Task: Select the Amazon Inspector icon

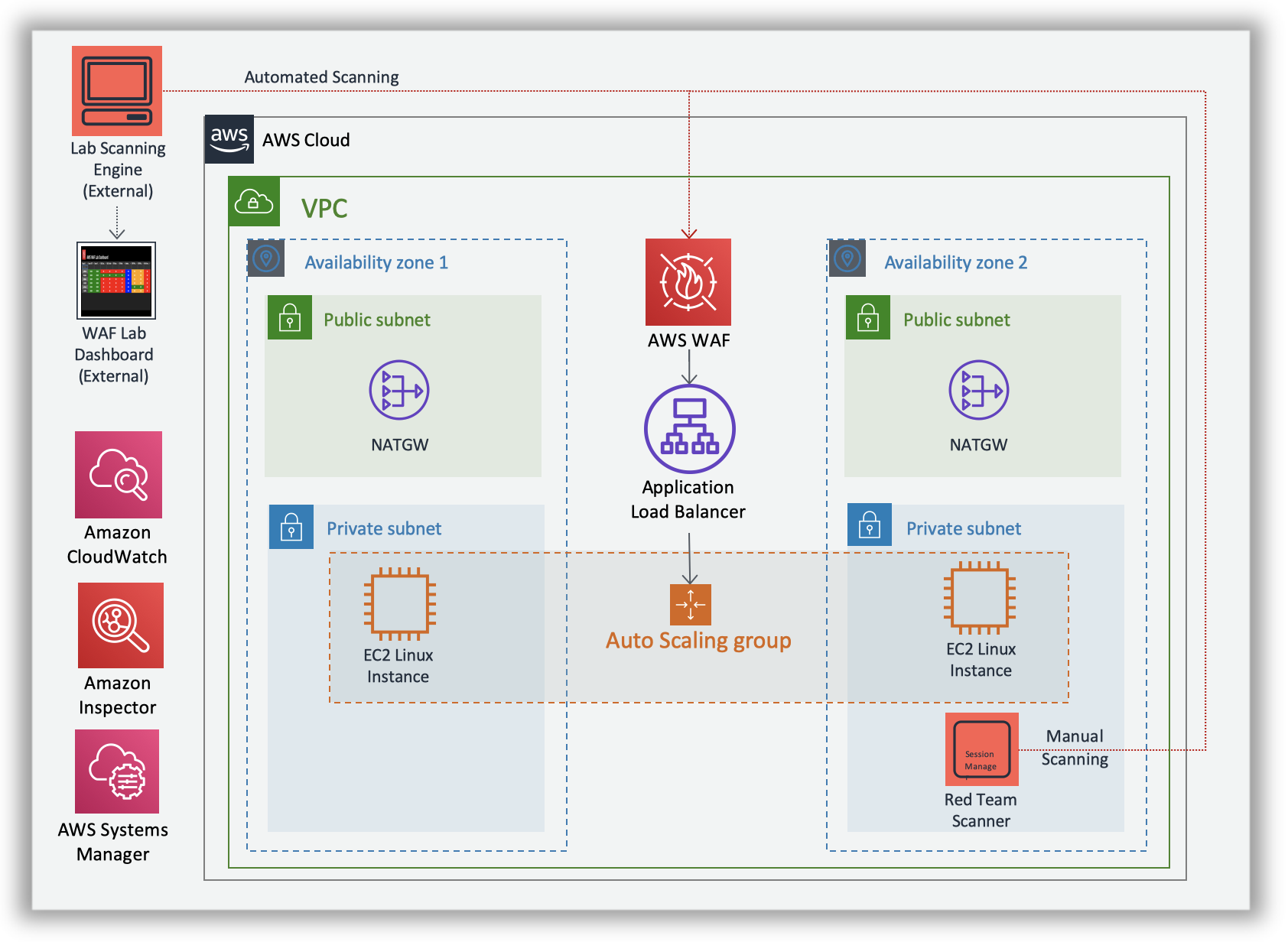Action: point(121,625)
